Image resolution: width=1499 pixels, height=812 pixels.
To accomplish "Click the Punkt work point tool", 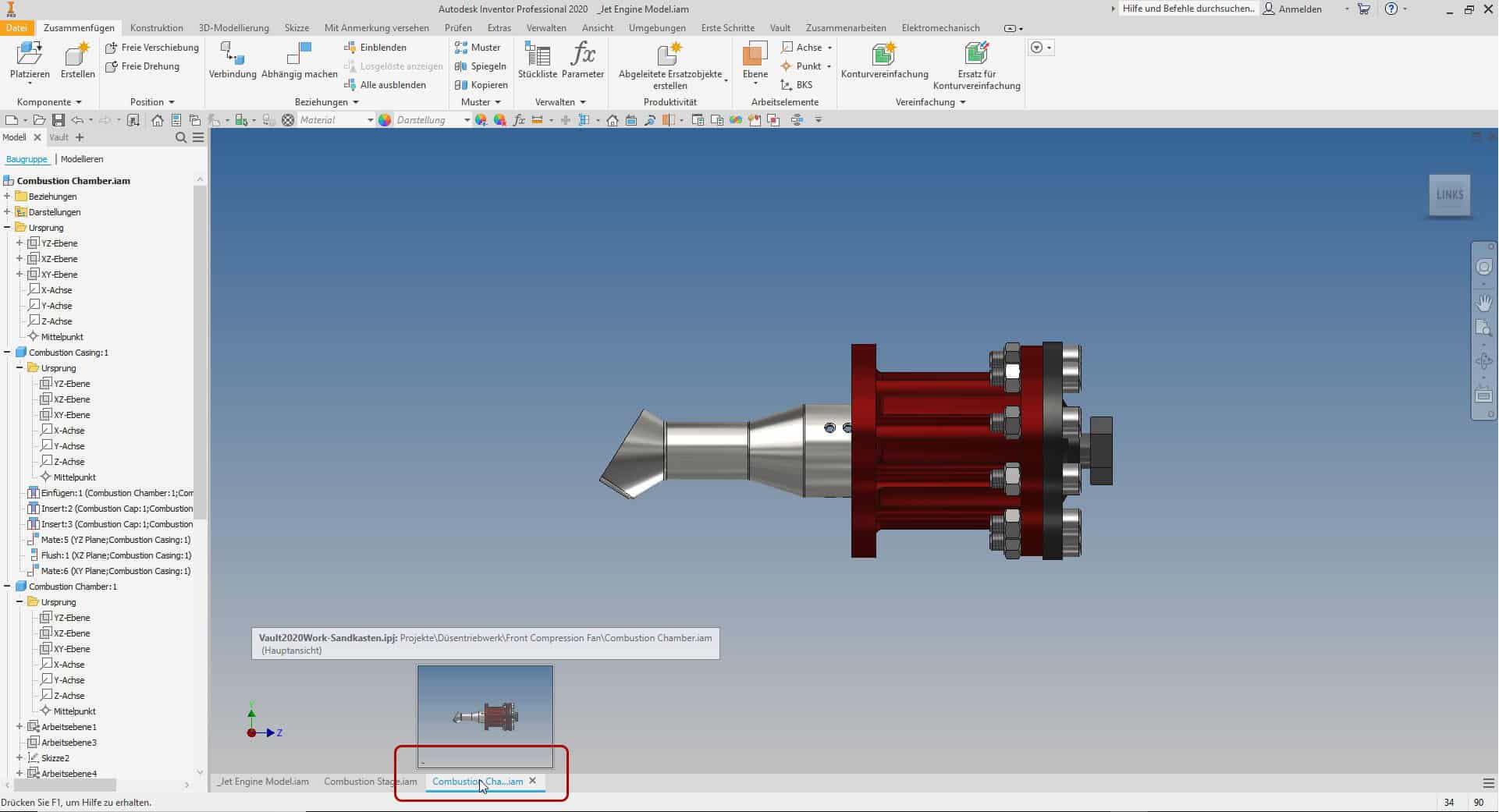I will click(801, 66).
